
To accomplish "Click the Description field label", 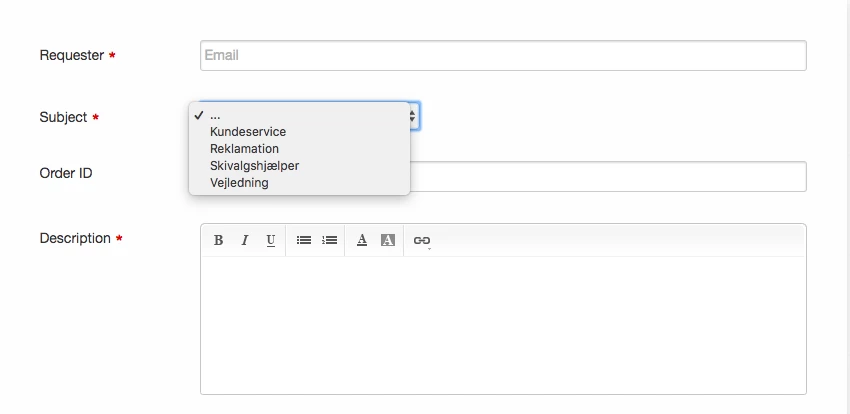I will click(x=75, y=238).
